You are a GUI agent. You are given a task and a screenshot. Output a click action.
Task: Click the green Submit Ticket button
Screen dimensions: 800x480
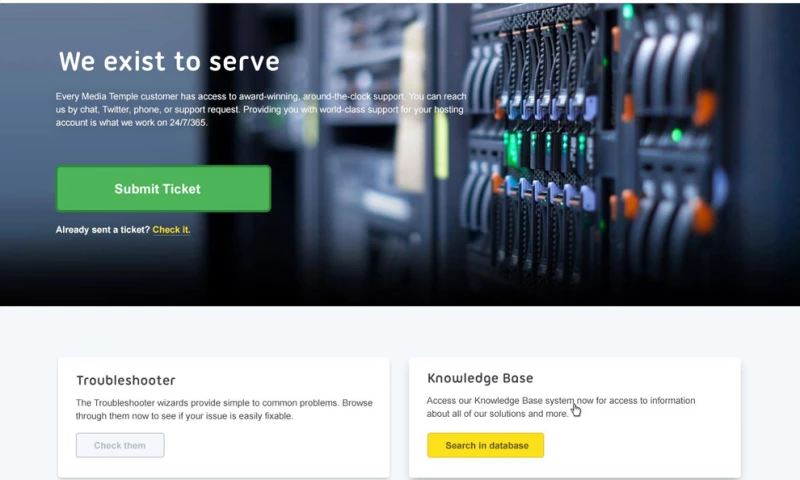click(163, 189)
